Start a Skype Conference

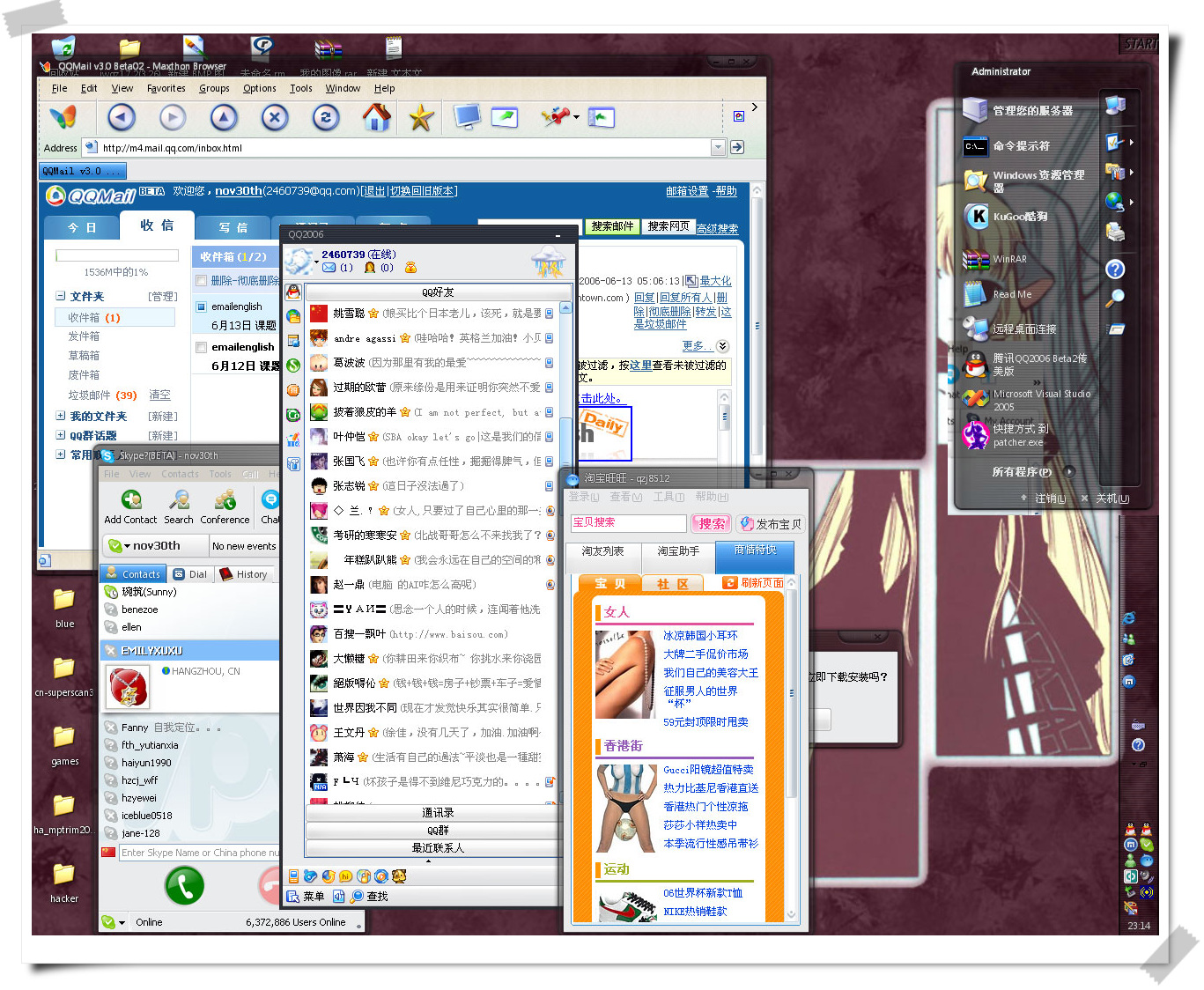225,508
